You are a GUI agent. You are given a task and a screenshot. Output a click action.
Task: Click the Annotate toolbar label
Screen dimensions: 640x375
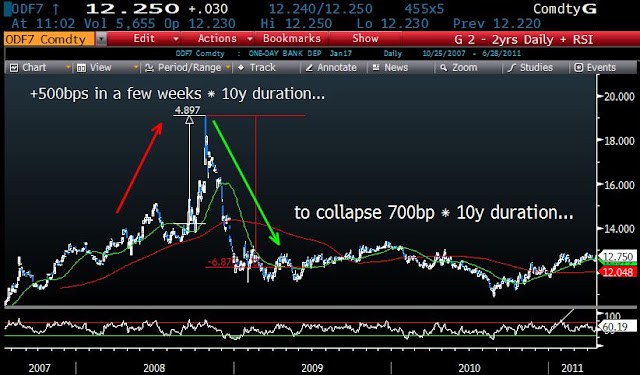[x=337, y=67]
